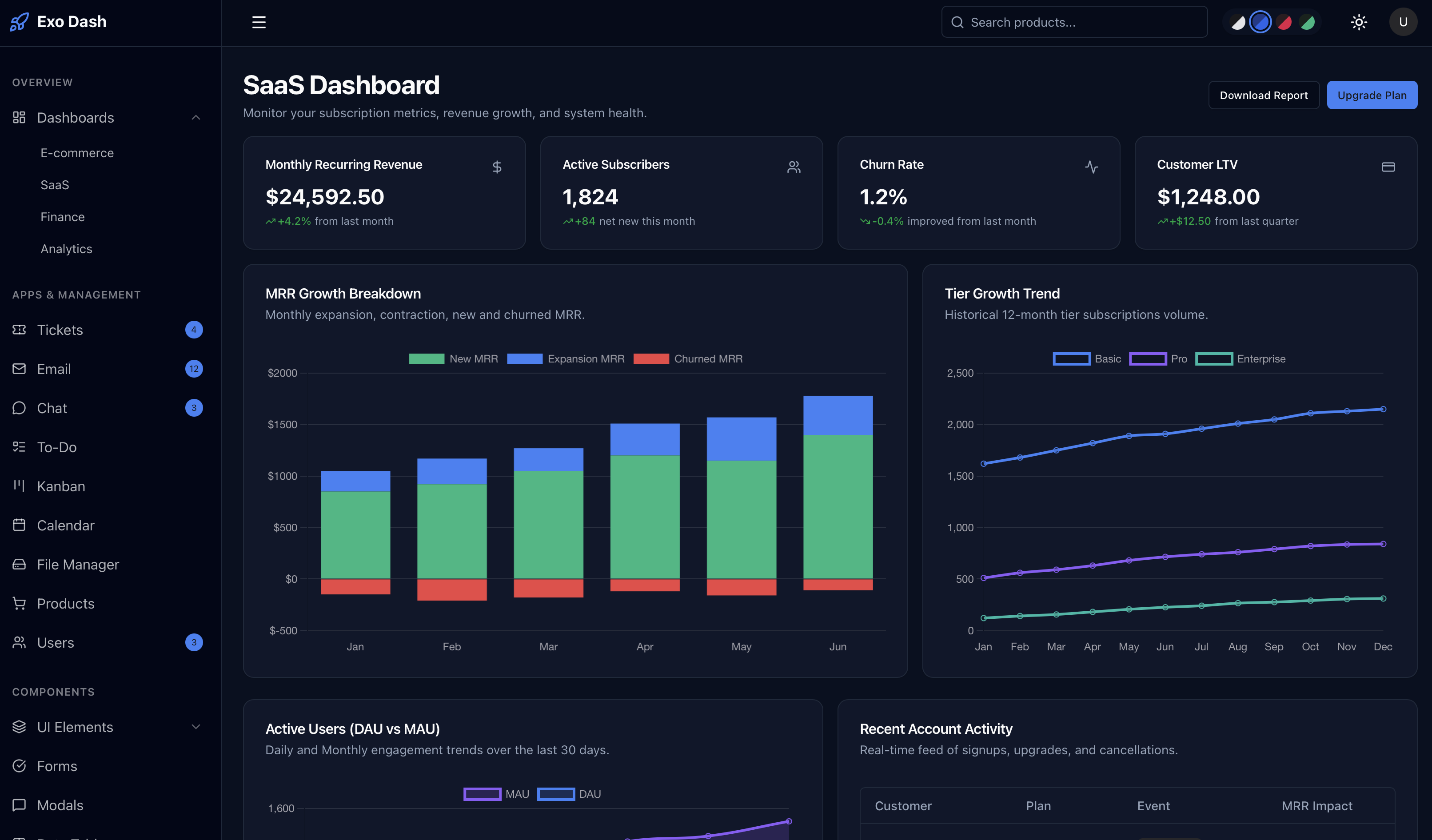The height and width of the screenshot is (840, 1432).
Task: Toggle New MRR series in chart legend
Action: (454, 359)
